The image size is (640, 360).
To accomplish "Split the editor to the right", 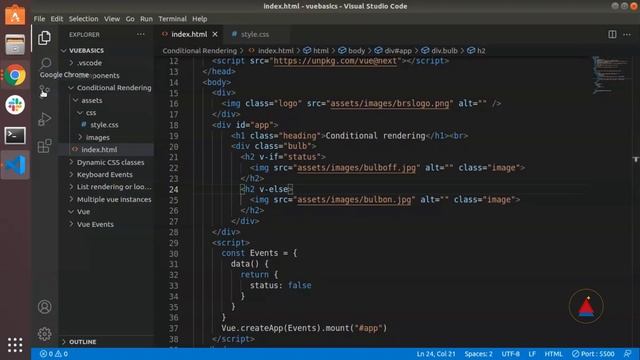I will click(x=612, y=34).
